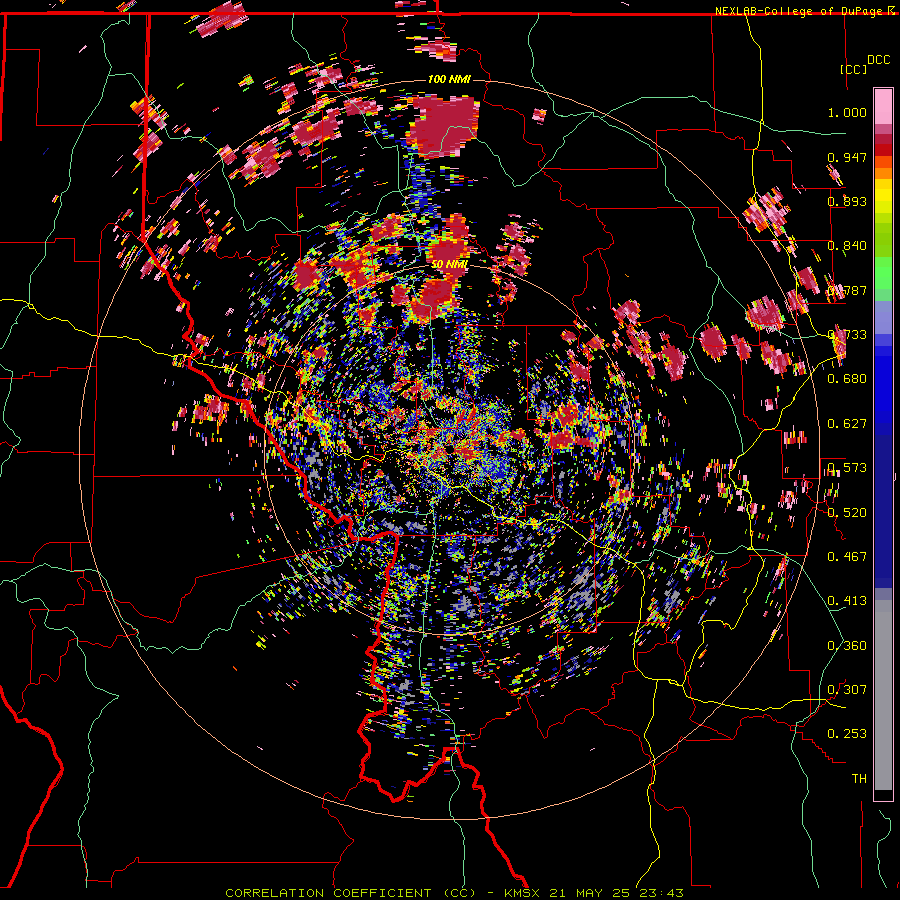The width and height of the screenshot is (900, 900).
Task: Select the 0.947 color scale label
Action: 847,157
